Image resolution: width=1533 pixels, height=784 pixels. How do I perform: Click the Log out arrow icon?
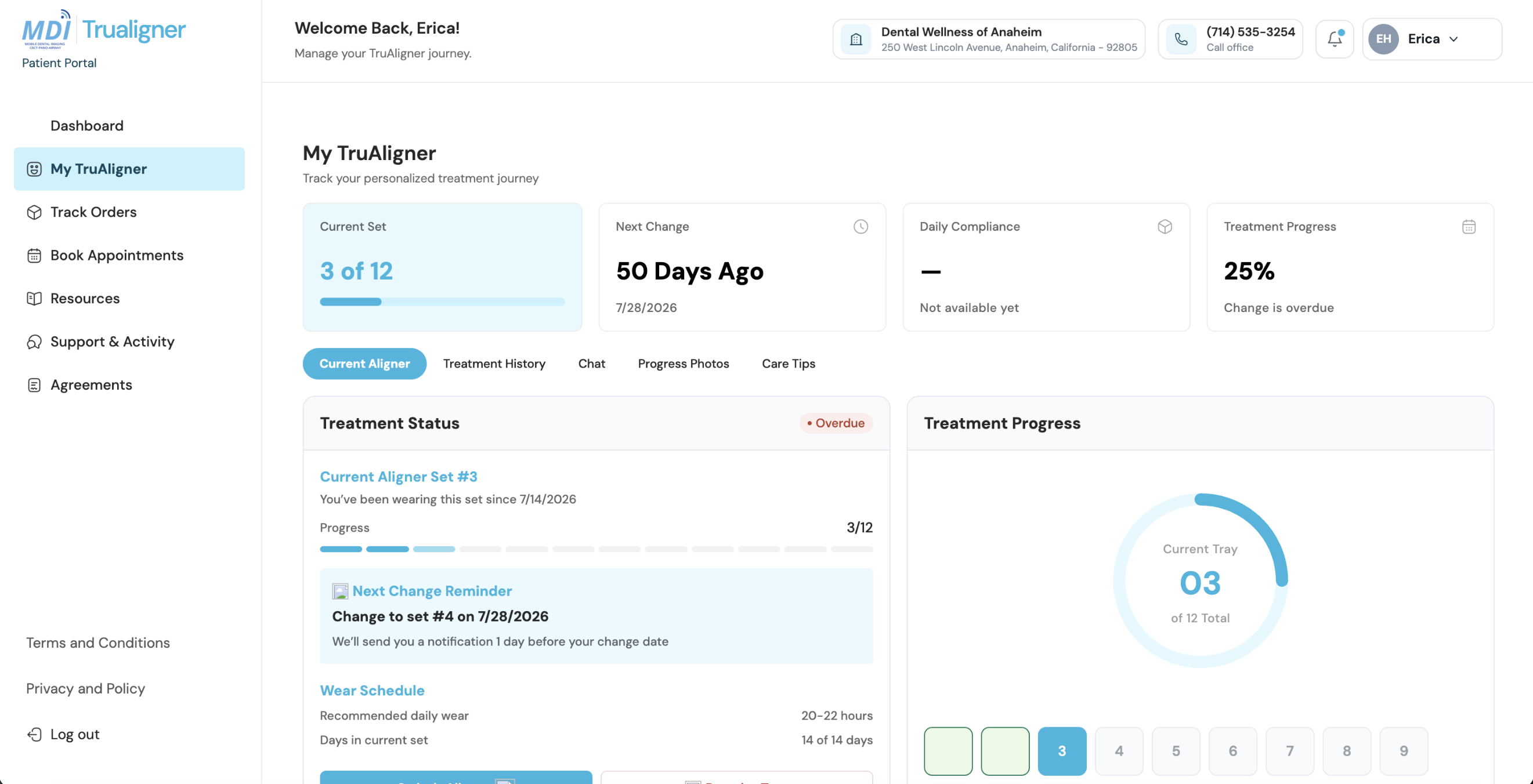(x=34, y=735)
